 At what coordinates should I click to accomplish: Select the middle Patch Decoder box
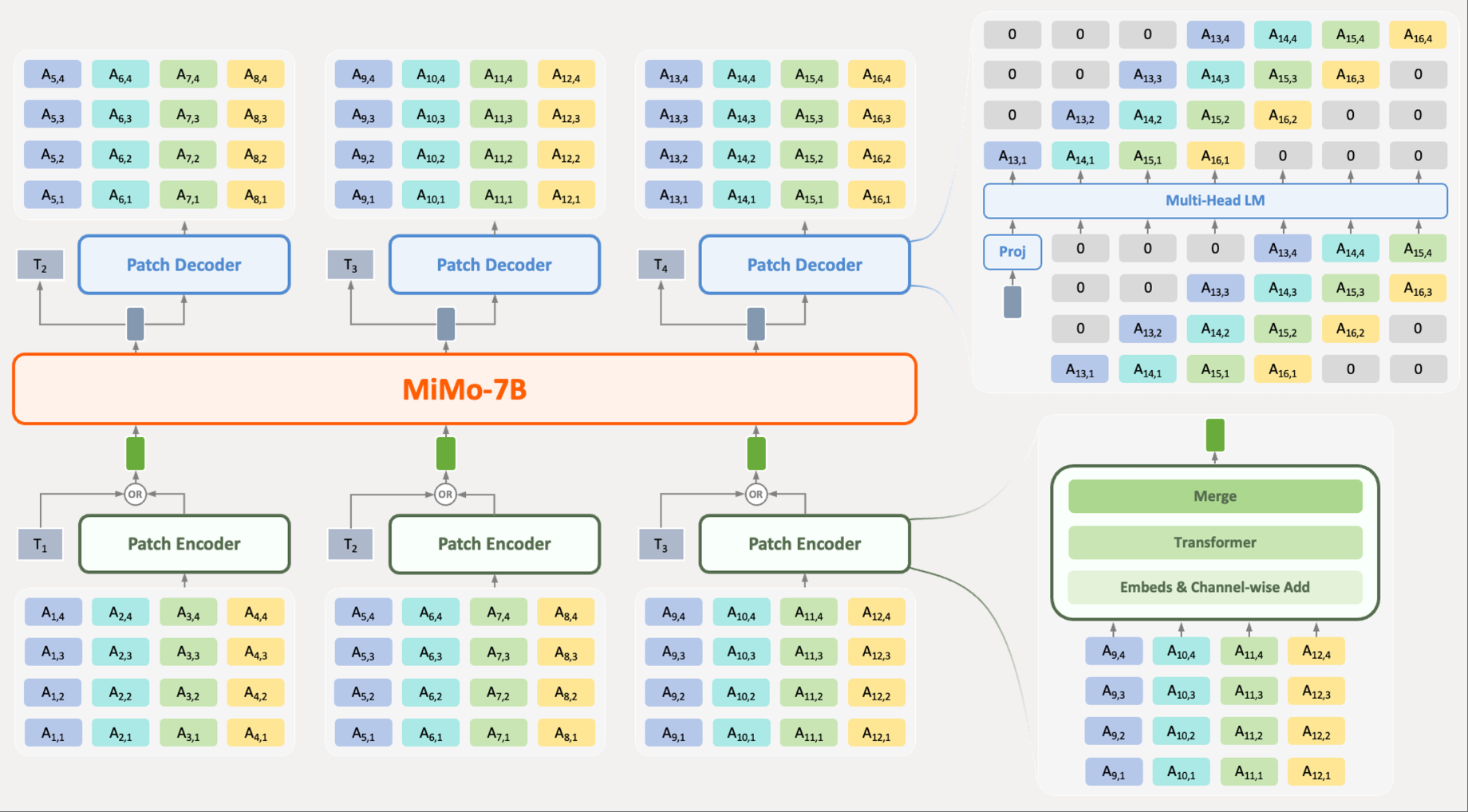(x=494, y=265)
